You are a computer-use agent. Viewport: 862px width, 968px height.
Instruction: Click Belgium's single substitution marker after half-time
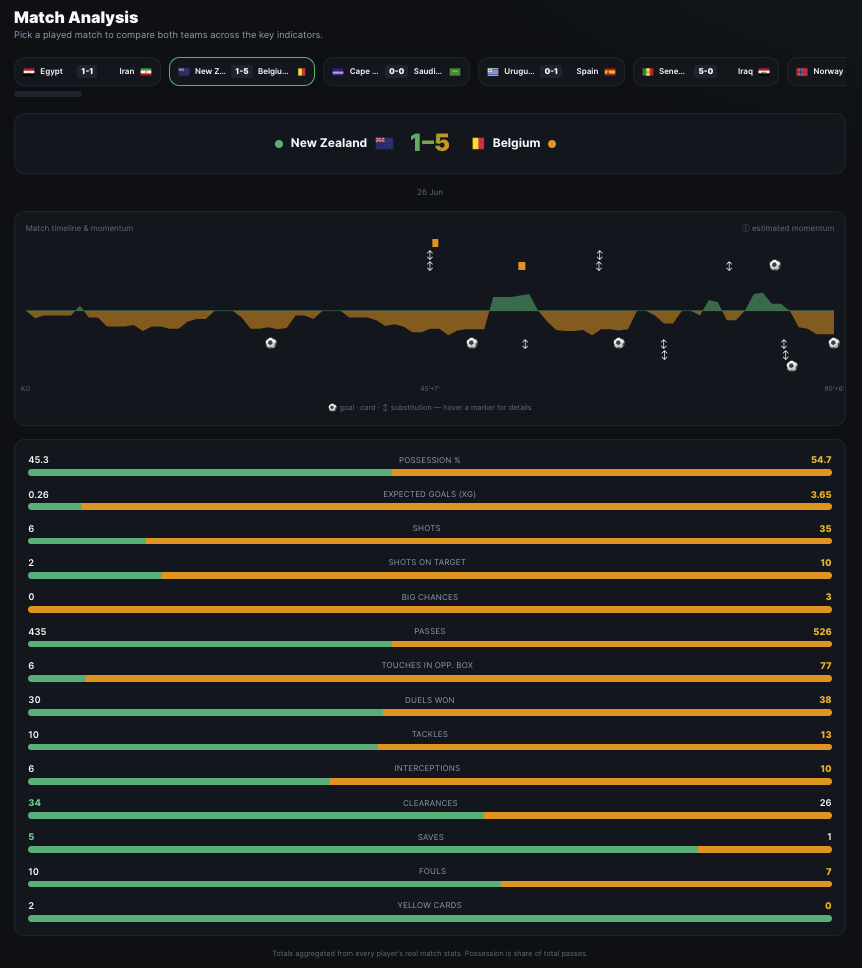525,344
